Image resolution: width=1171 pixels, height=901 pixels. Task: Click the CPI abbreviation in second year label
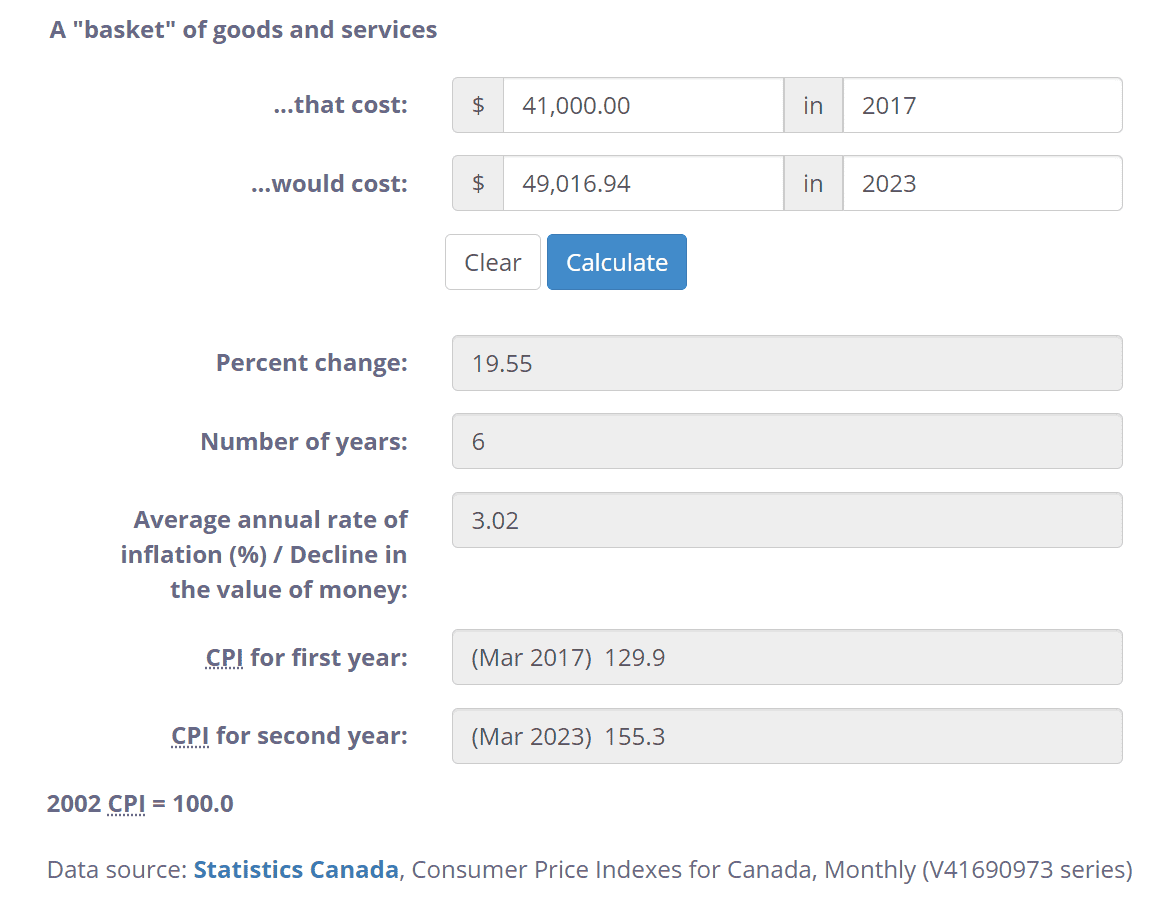[x=190, y=736]
